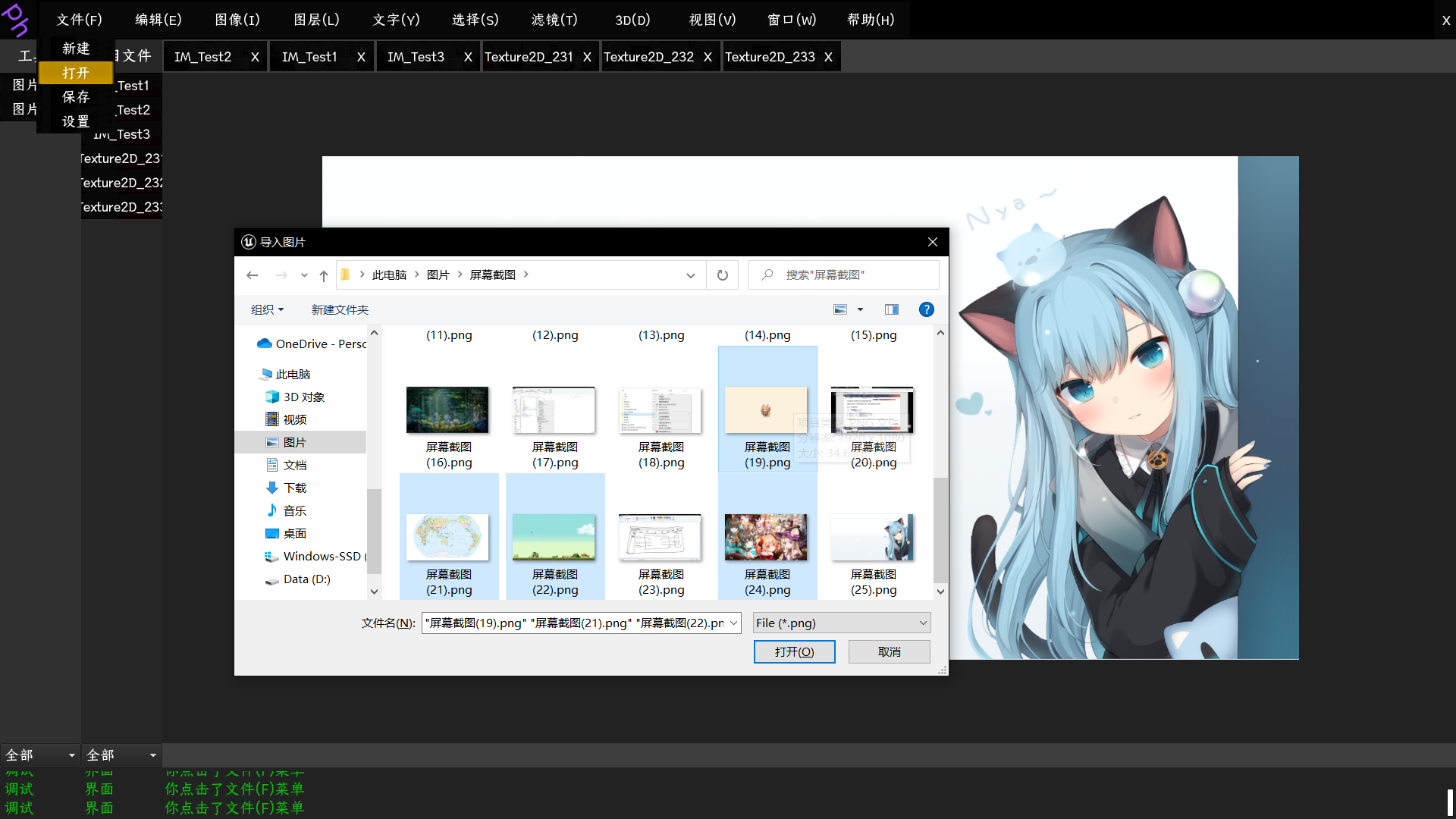Select 图片 folder in sidebar
This screenshot has height=819, width=1456.
286,442
